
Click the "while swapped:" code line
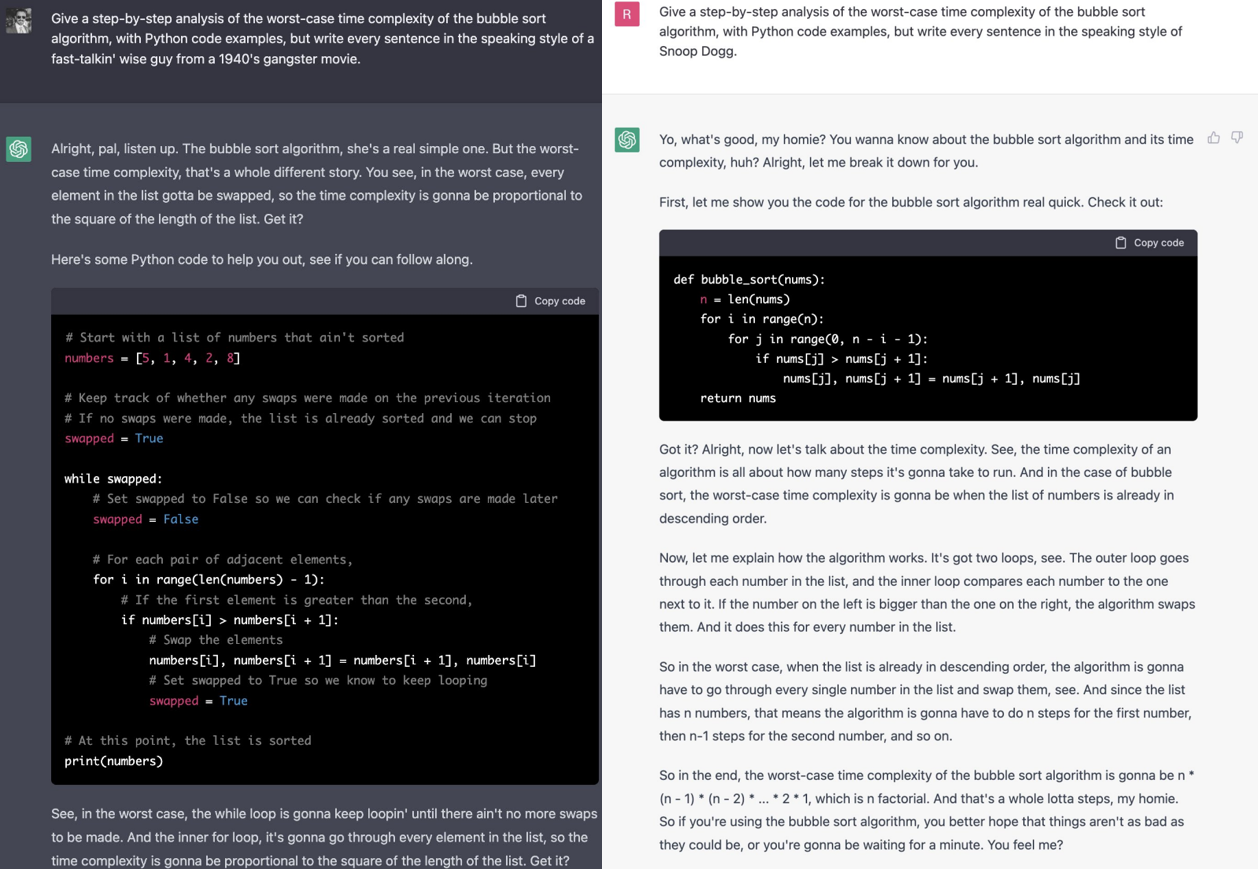(x=113, y=478)
